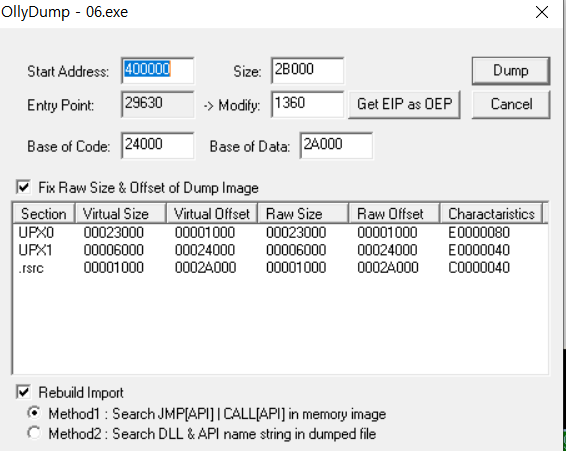Click the Characteristics column header

[491, 214]
